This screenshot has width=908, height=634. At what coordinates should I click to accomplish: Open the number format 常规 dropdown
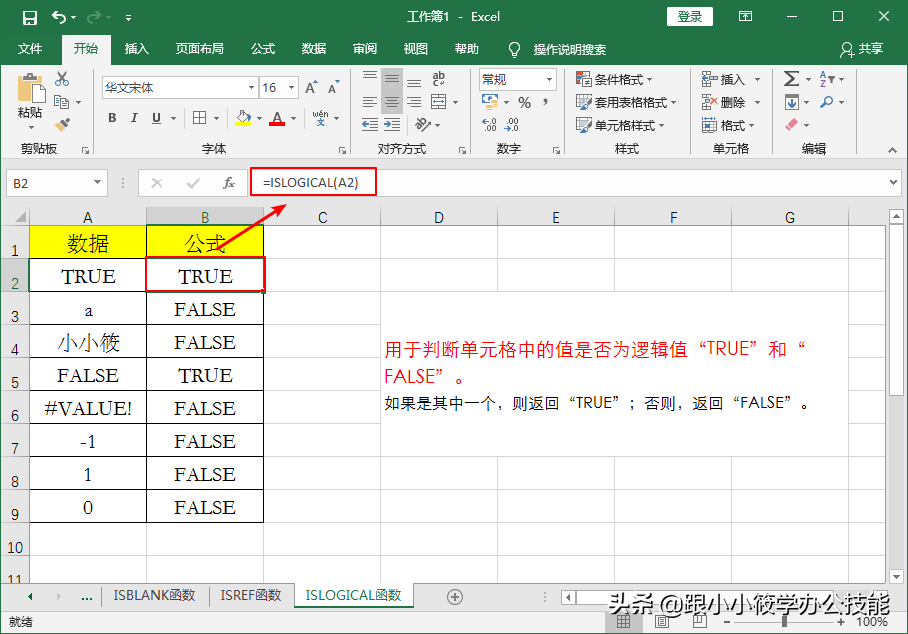549,79
